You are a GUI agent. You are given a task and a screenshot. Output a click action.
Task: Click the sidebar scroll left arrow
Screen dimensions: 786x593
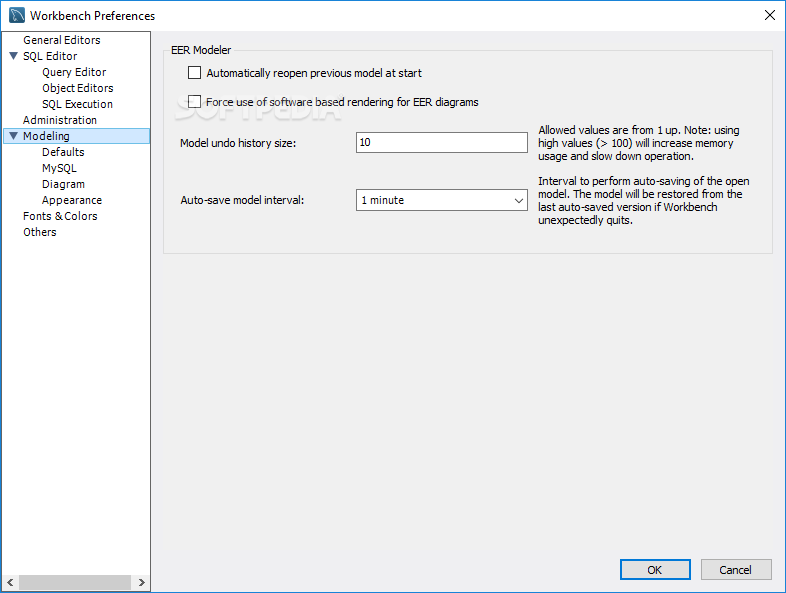[x=10, y=582]
